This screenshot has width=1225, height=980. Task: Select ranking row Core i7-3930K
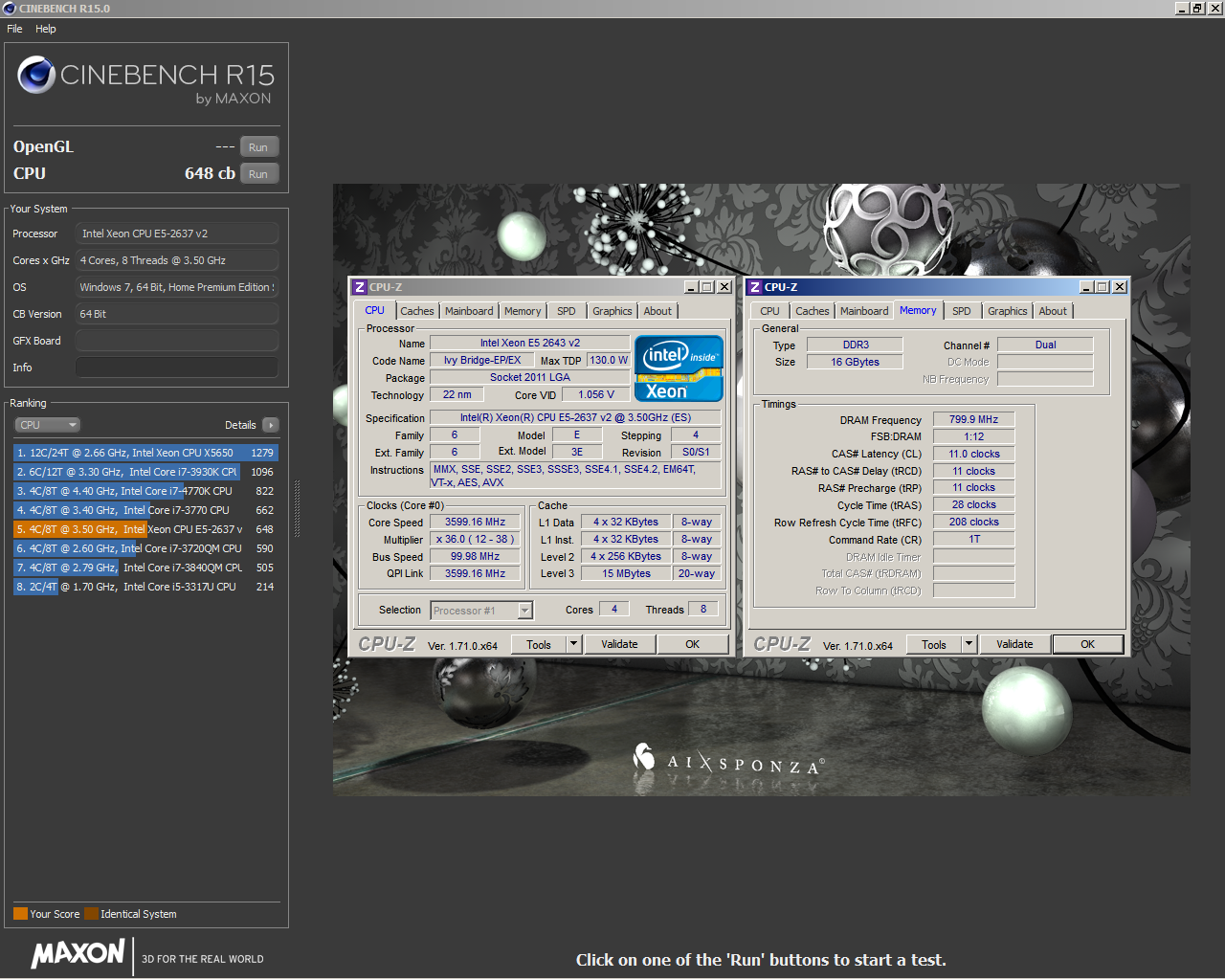[145, 472]
